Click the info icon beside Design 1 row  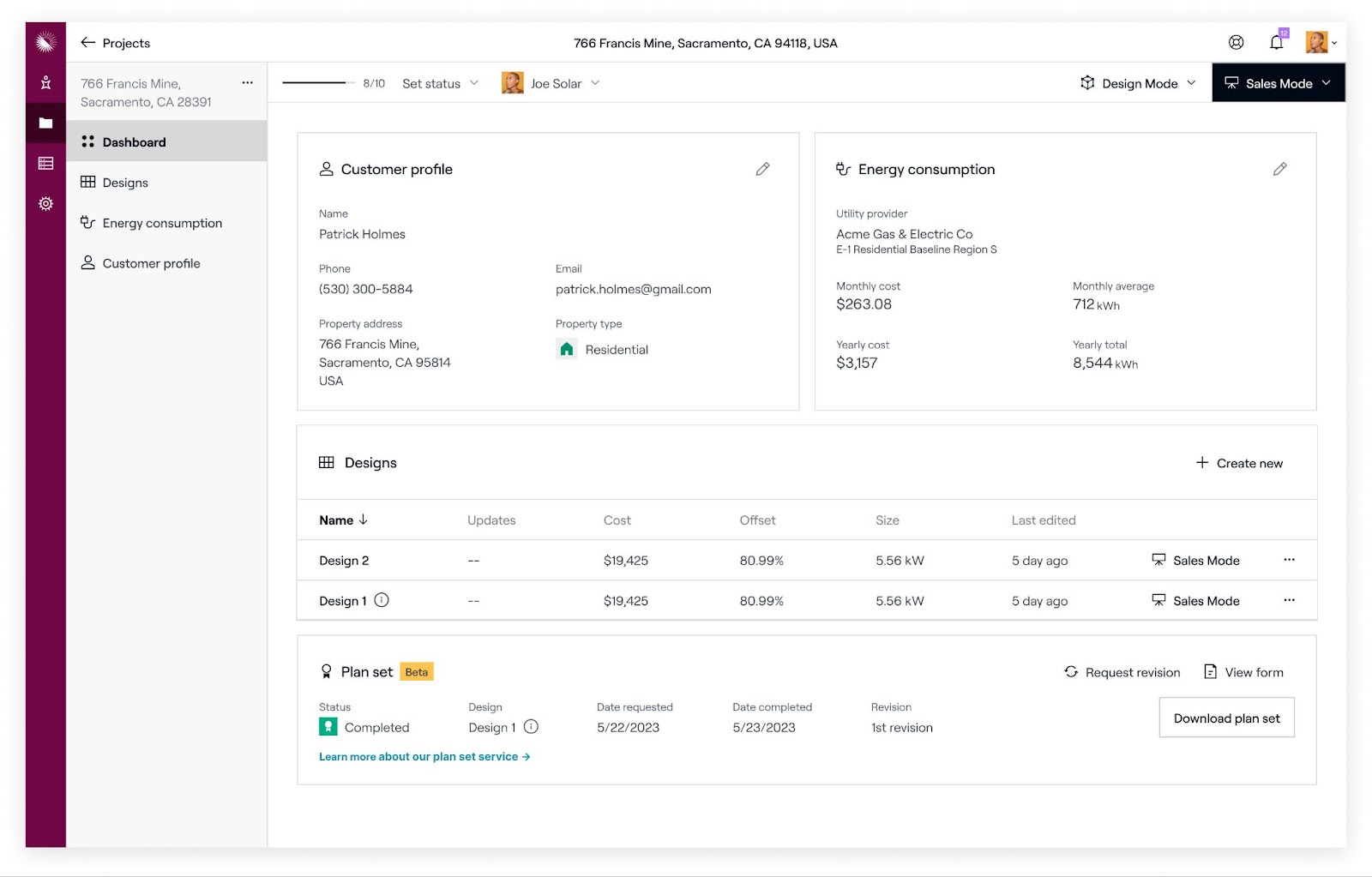point(382,600)
